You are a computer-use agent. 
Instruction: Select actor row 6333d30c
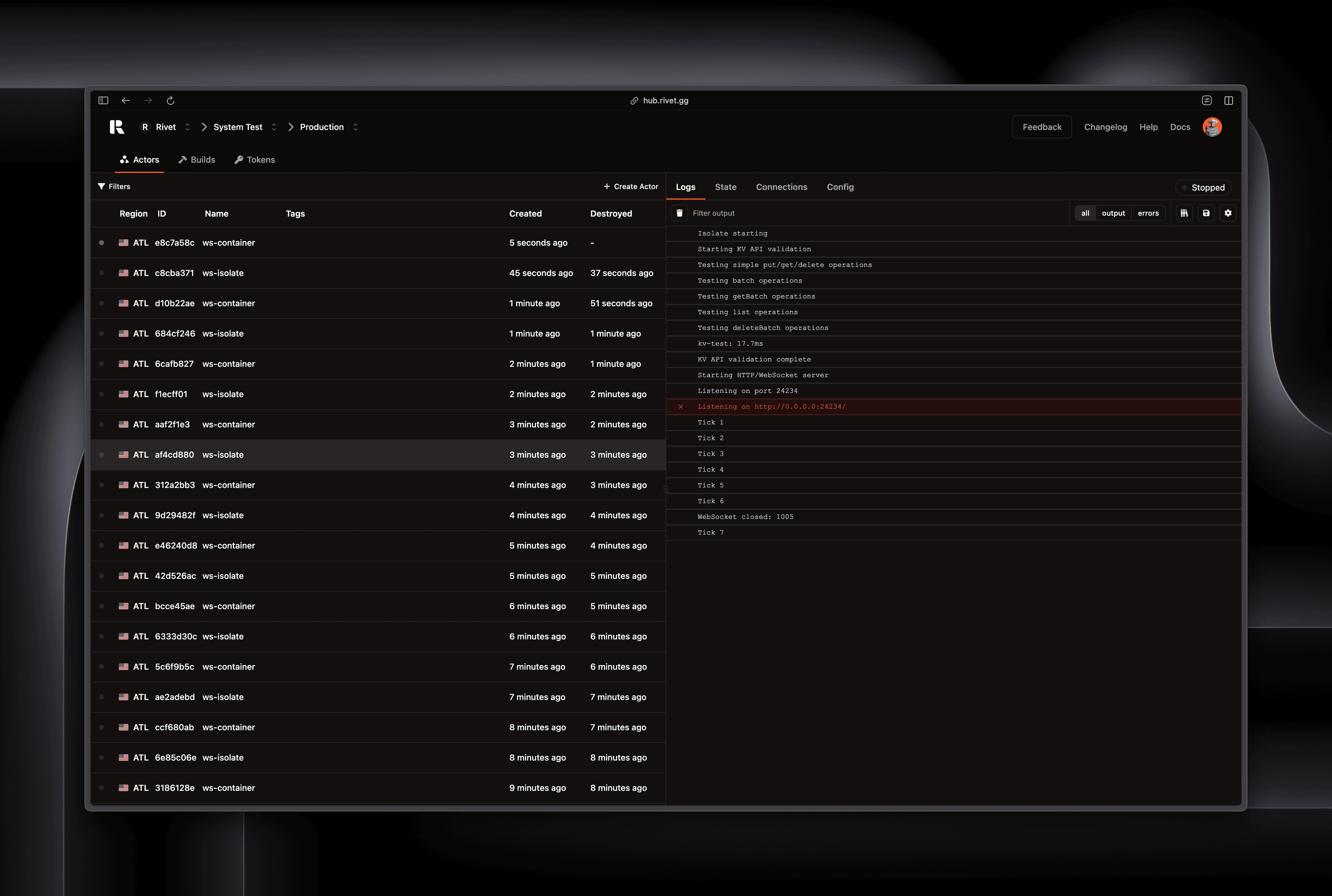pyautogui.click(x=378, y=637)
